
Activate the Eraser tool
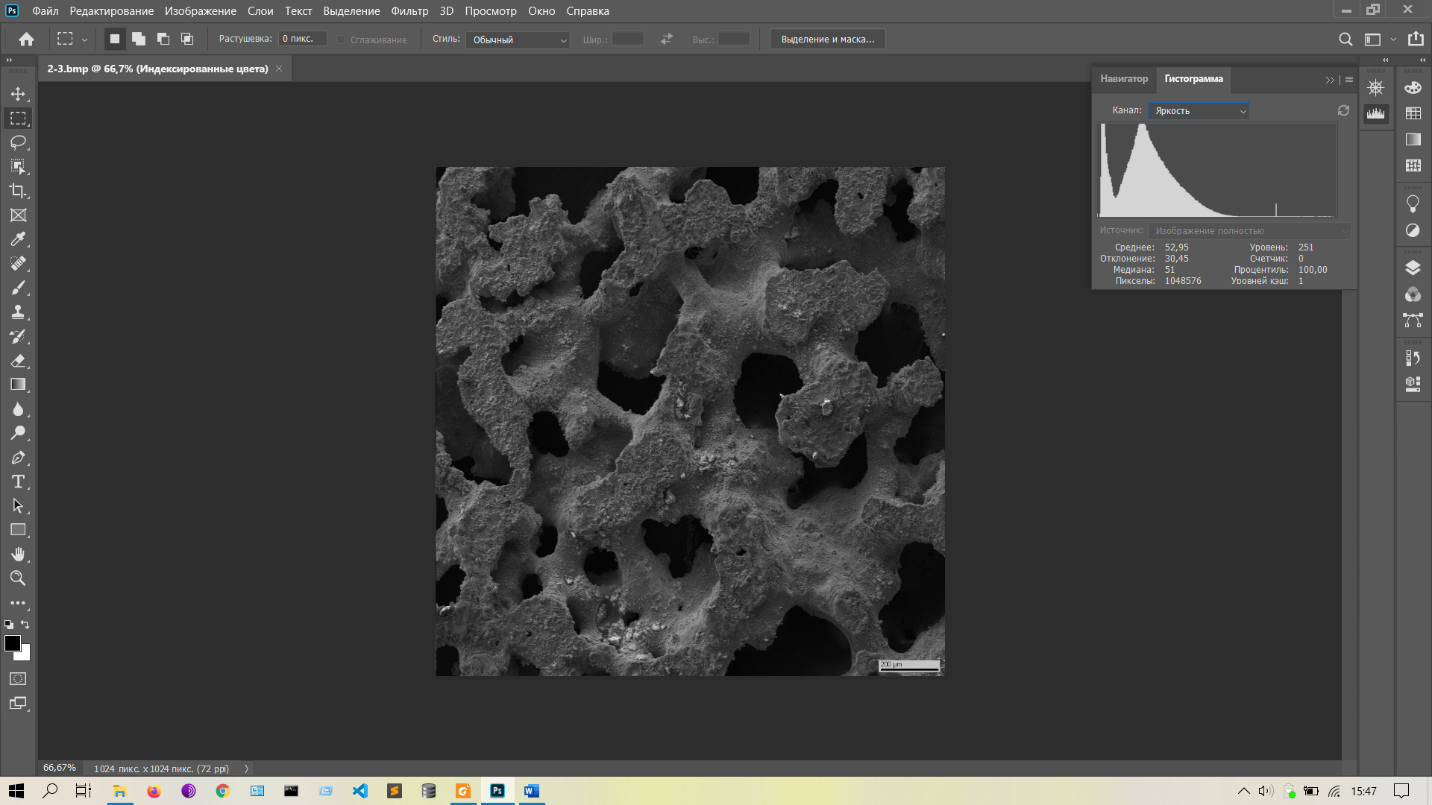(x=18, y=361)
